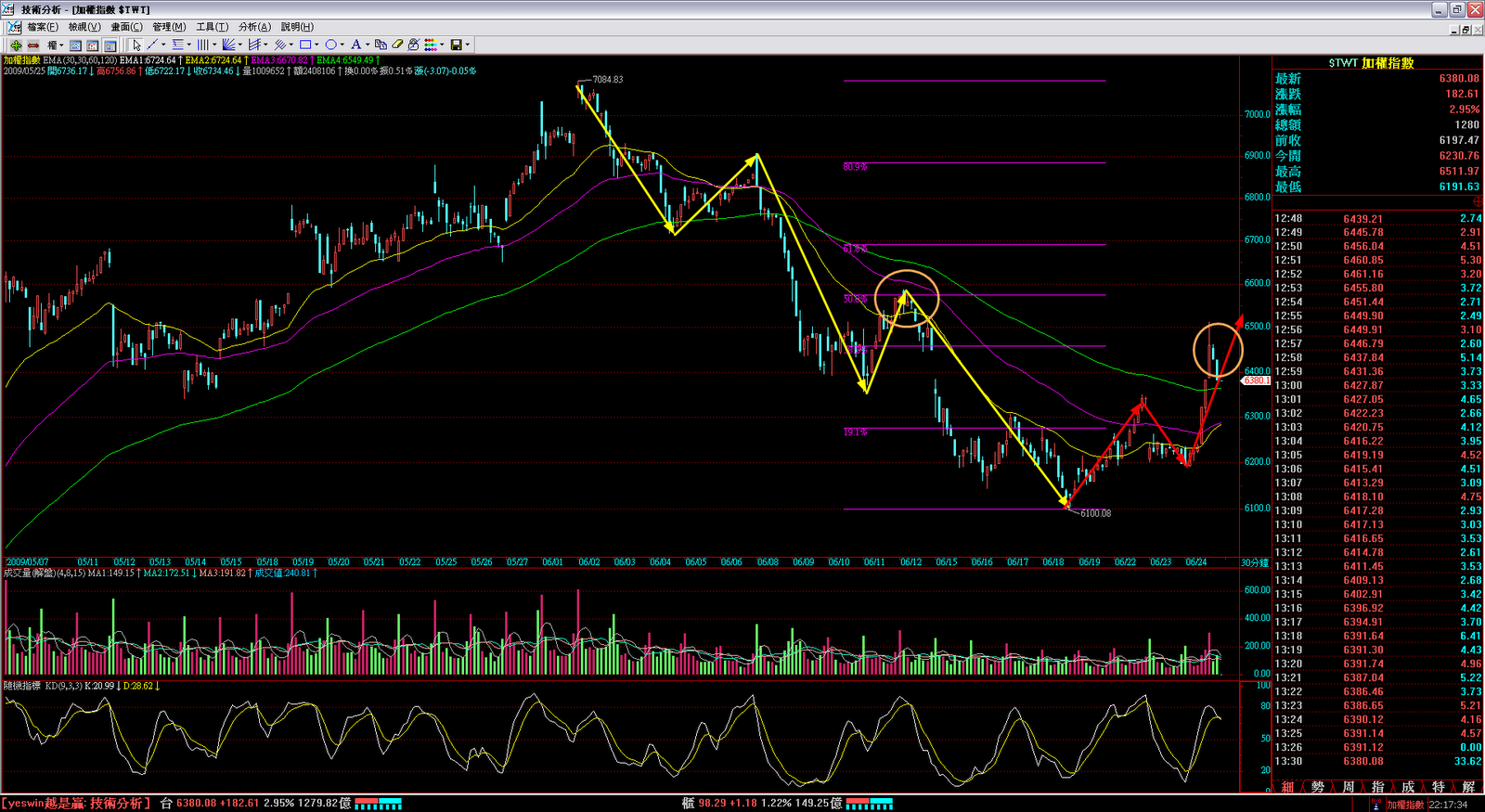Switch to the 特 tab
This screenshot has height=812, width=1485.
[1438, 787]
